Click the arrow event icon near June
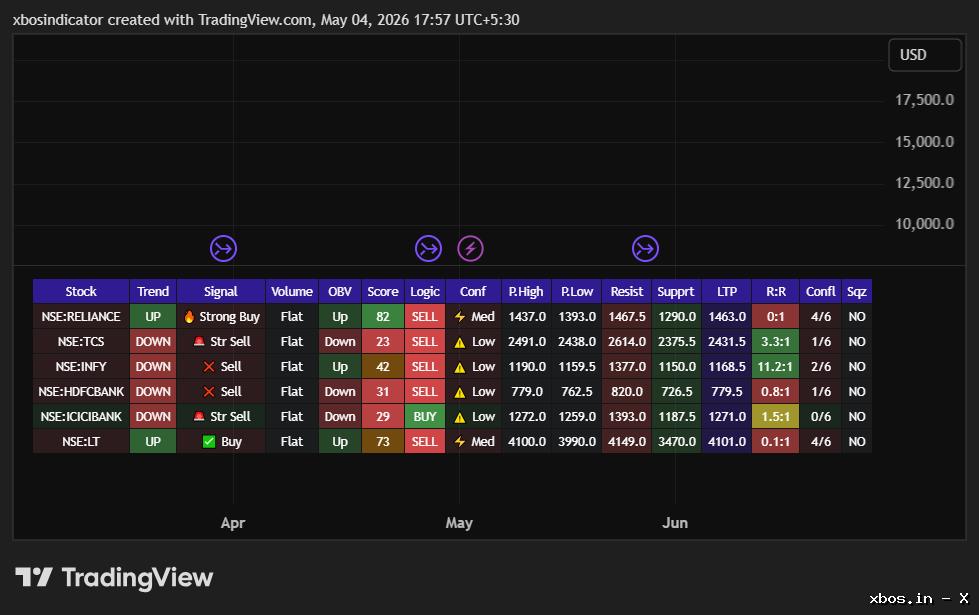 coord(645,248)
